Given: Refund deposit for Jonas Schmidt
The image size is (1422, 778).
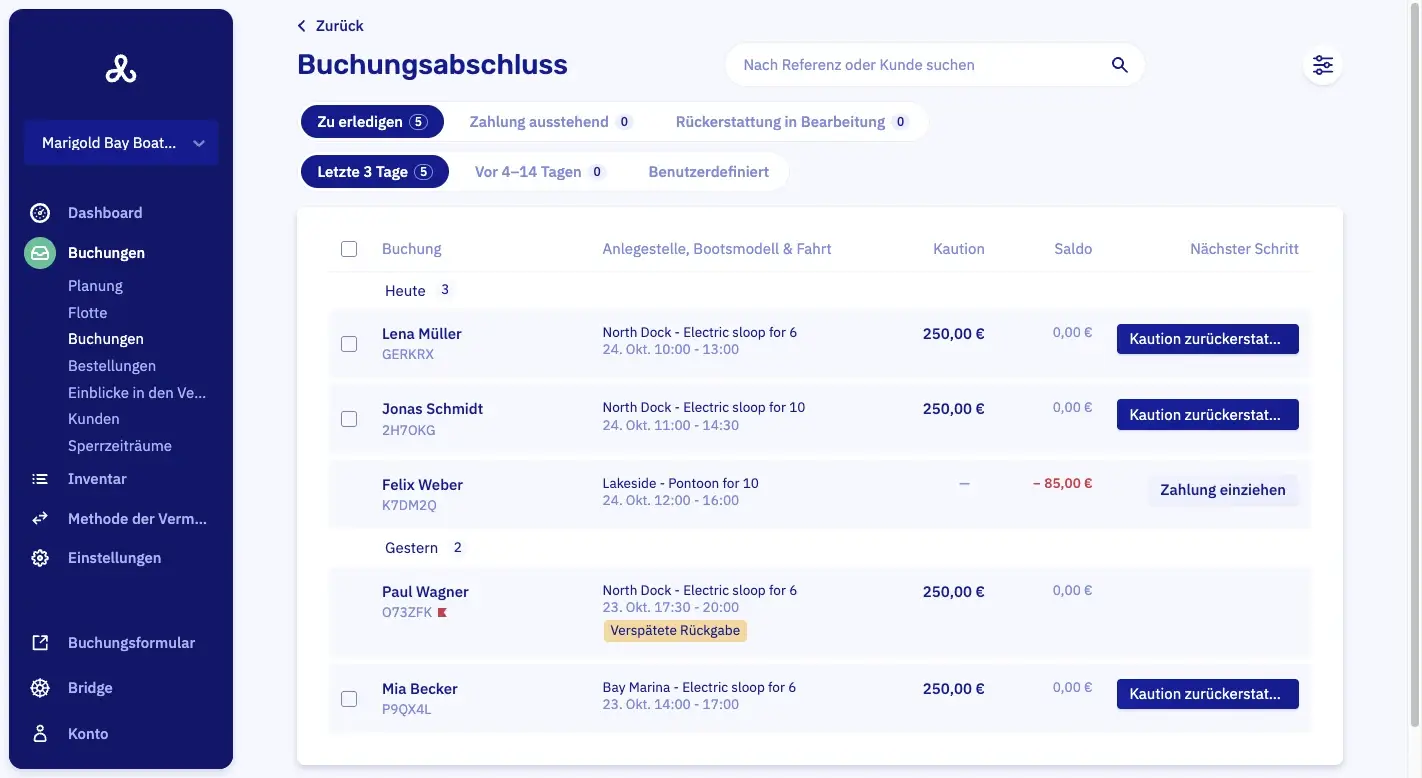Looking at the screenshot, I should [1208, 414].
